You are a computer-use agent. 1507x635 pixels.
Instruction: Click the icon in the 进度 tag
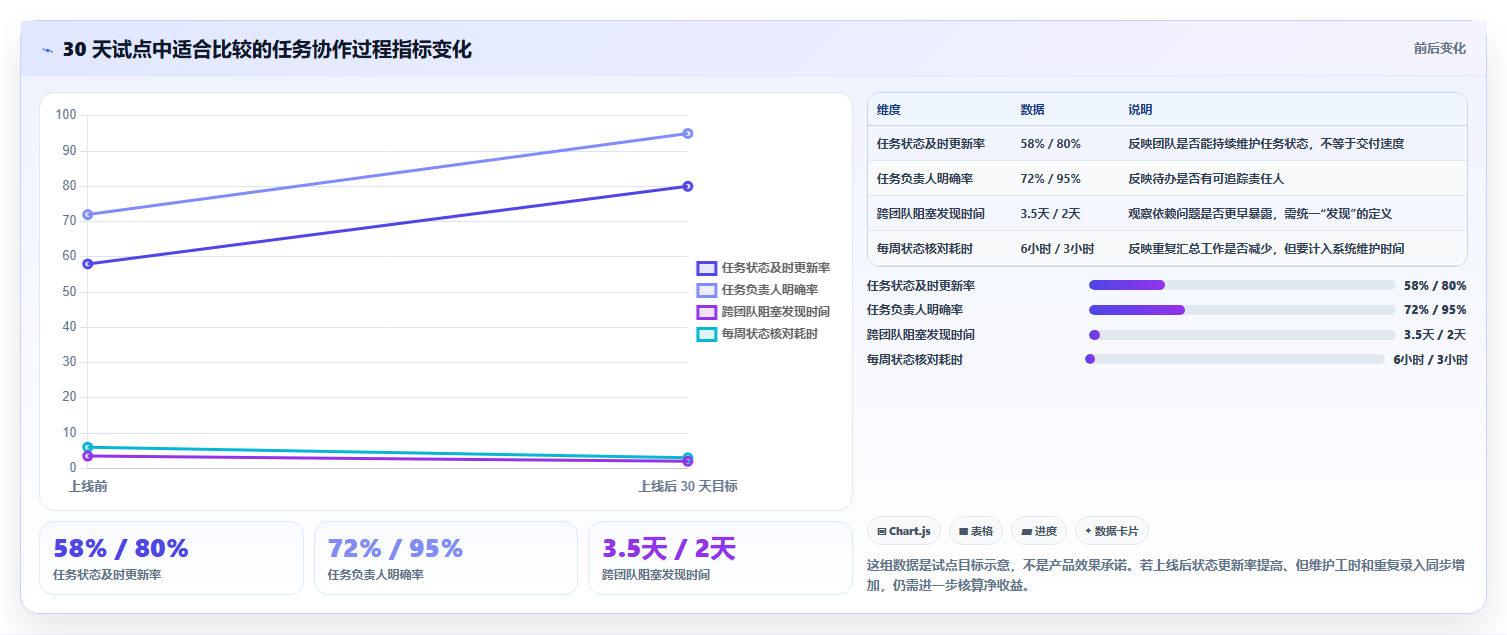click(x=1026, y=532)
